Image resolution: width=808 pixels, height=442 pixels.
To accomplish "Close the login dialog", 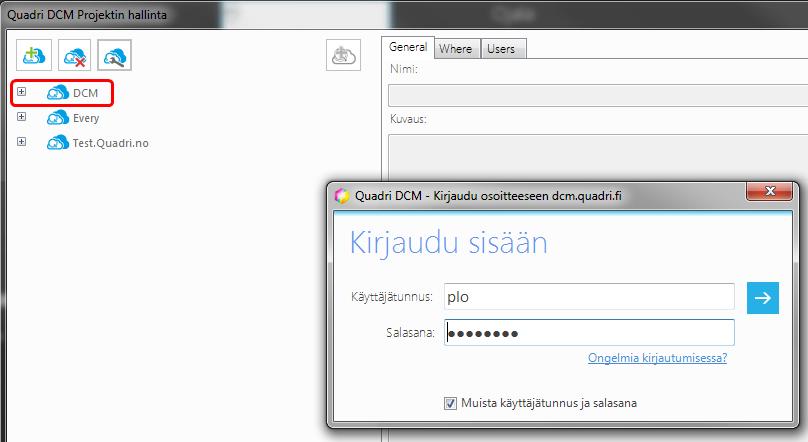I will coord(770,191).
